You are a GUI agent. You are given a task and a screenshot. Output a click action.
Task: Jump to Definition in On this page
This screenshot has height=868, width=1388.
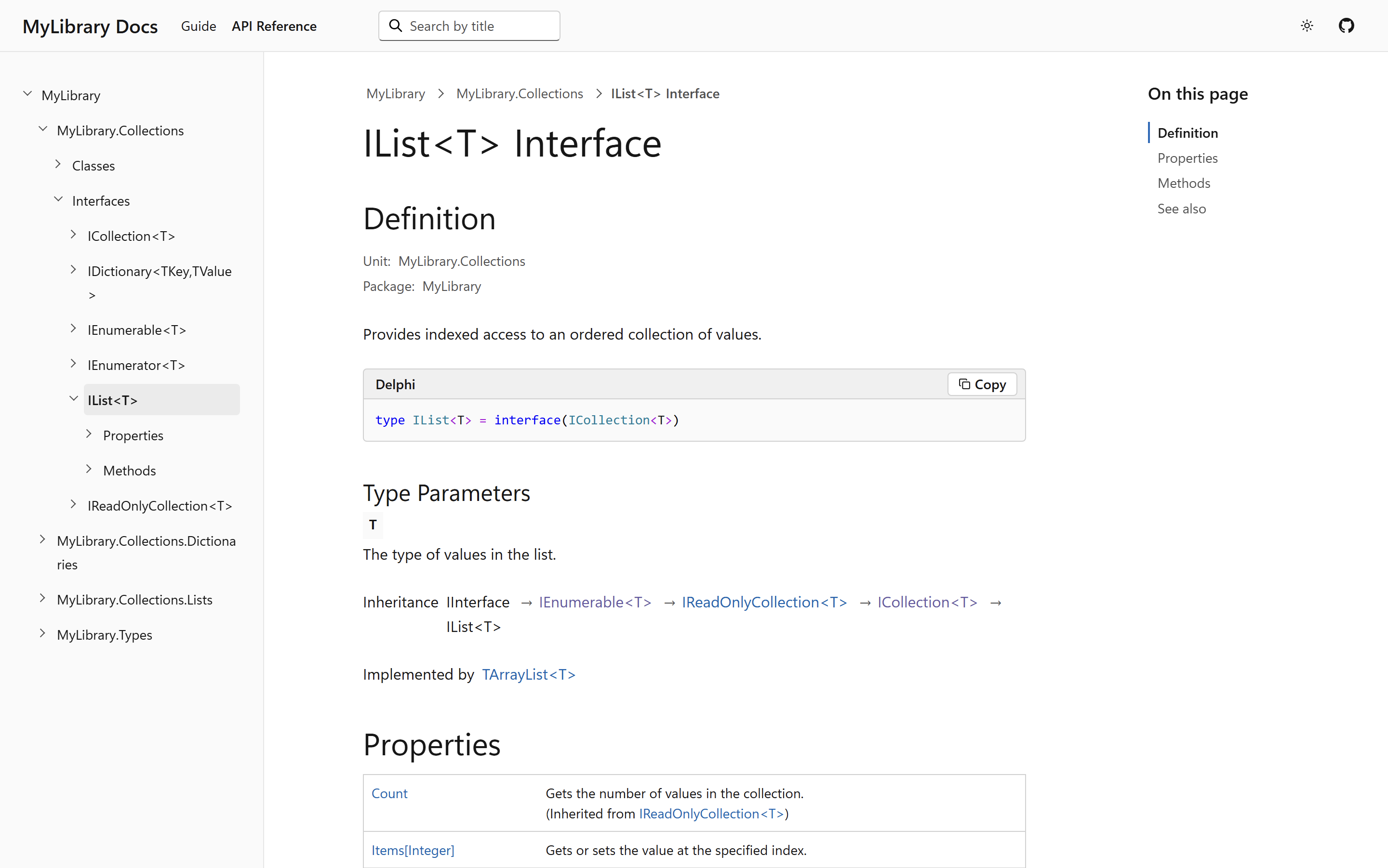pos(1188,132)
